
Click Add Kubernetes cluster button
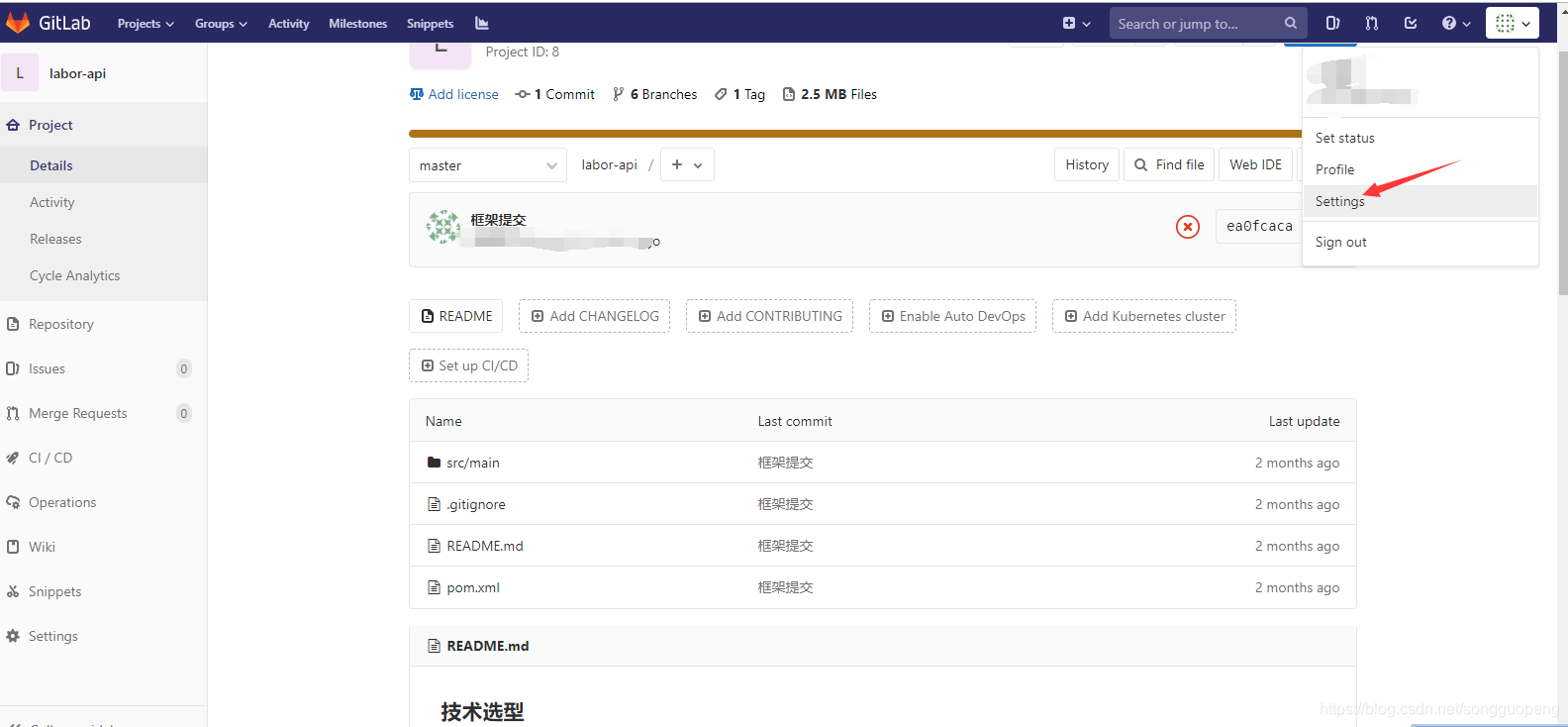(1143, 316)
